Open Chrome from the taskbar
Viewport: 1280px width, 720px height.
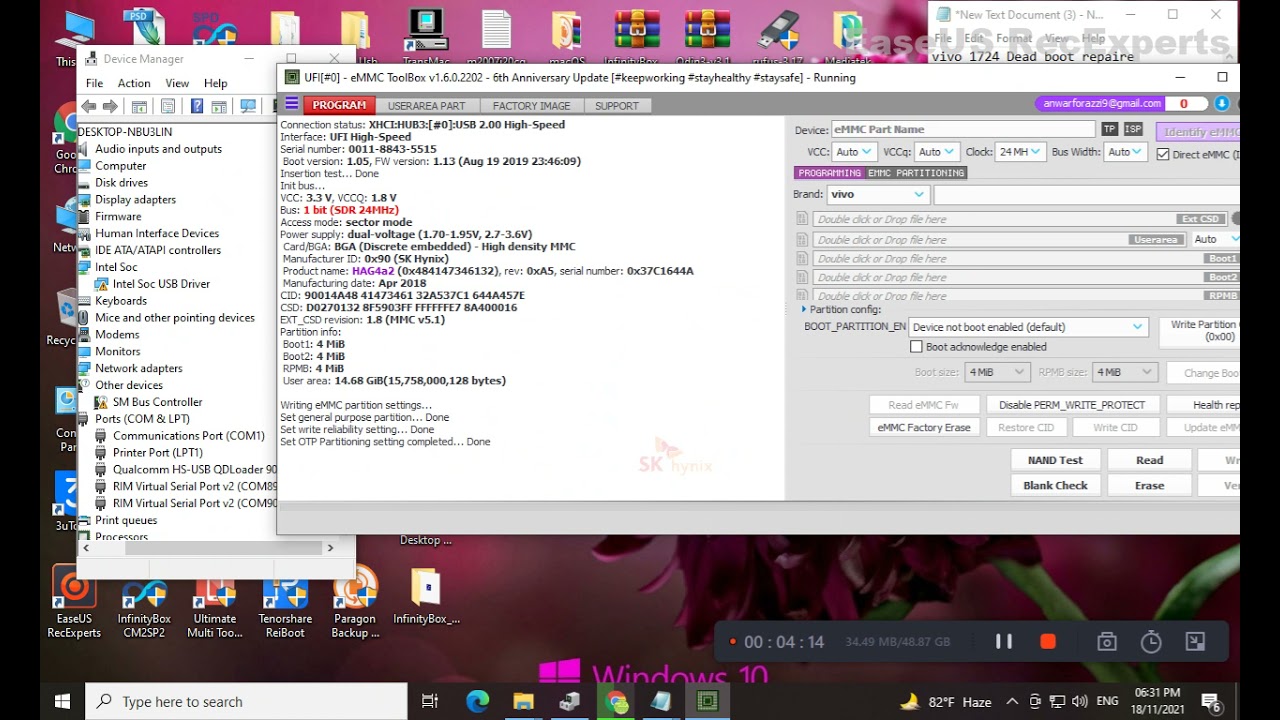(616, 701)
